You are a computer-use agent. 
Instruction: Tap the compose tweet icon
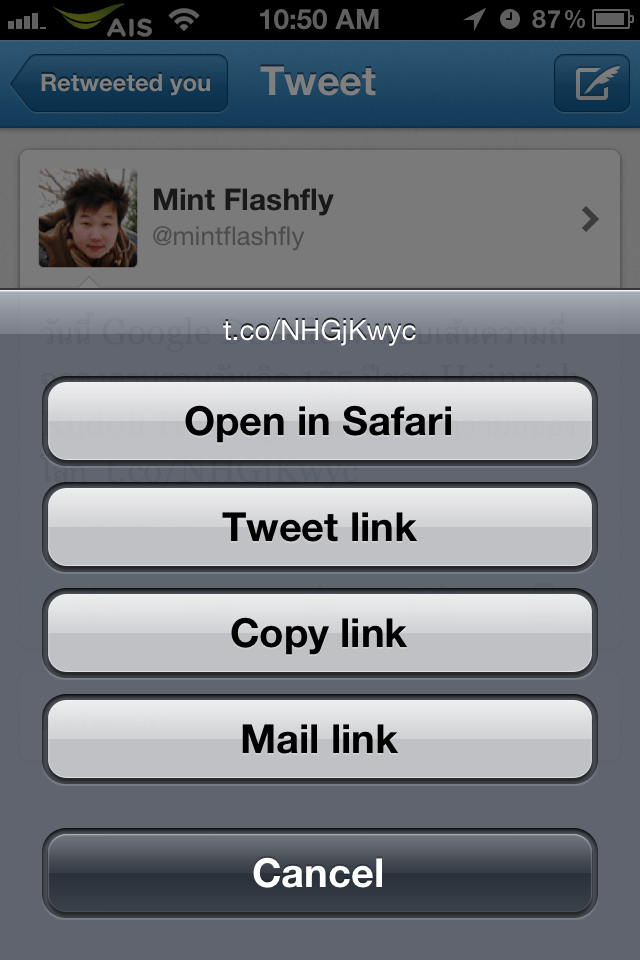click(592, 83)
